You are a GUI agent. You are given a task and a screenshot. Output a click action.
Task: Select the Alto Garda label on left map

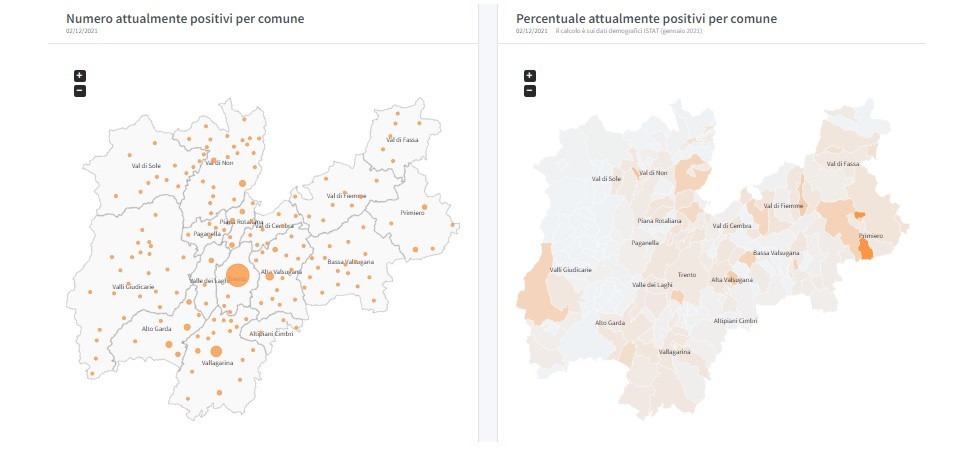158,328
